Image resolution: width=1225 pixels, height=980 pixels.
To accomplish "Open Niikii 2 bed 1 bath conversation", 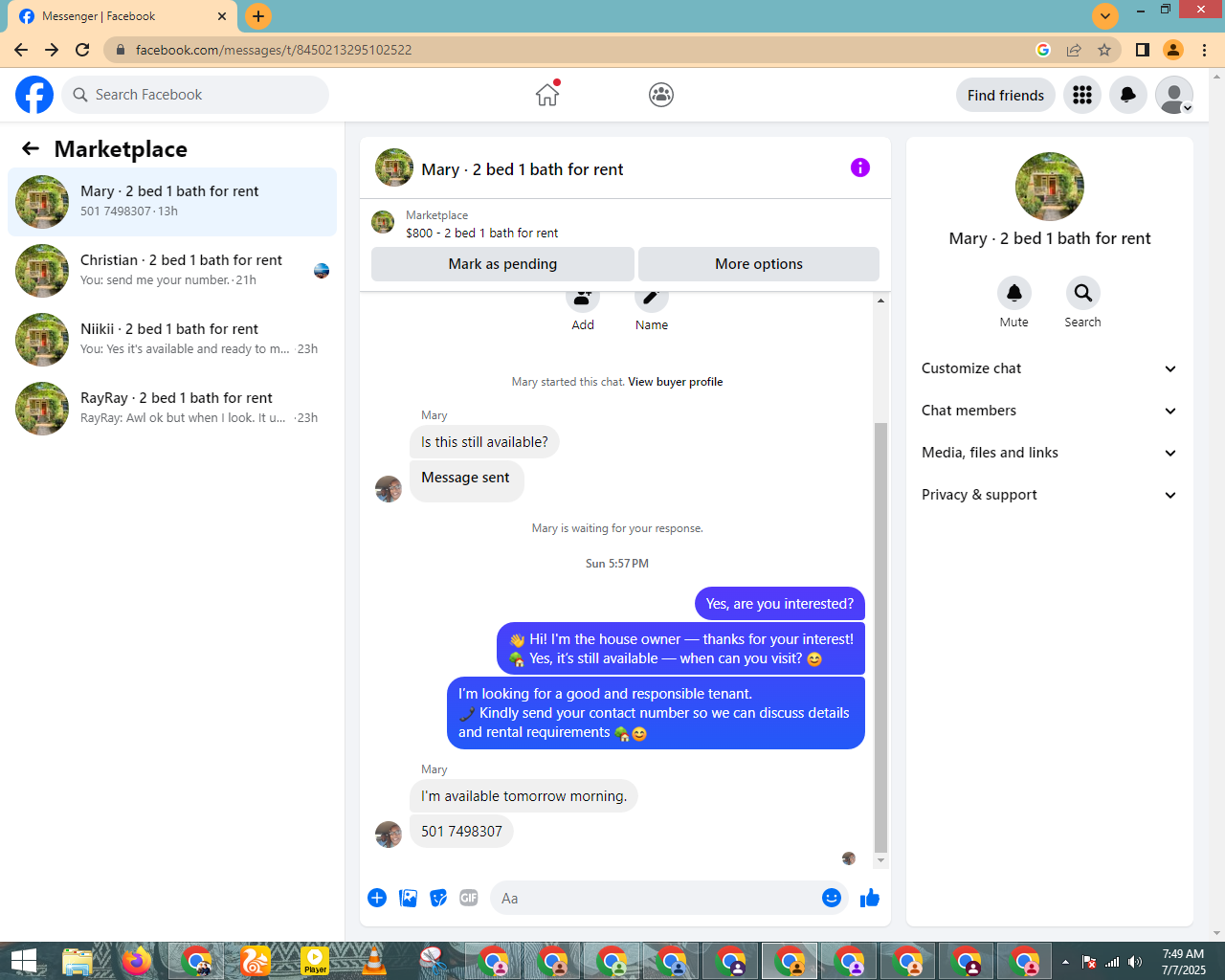I will tap(172, 340).
